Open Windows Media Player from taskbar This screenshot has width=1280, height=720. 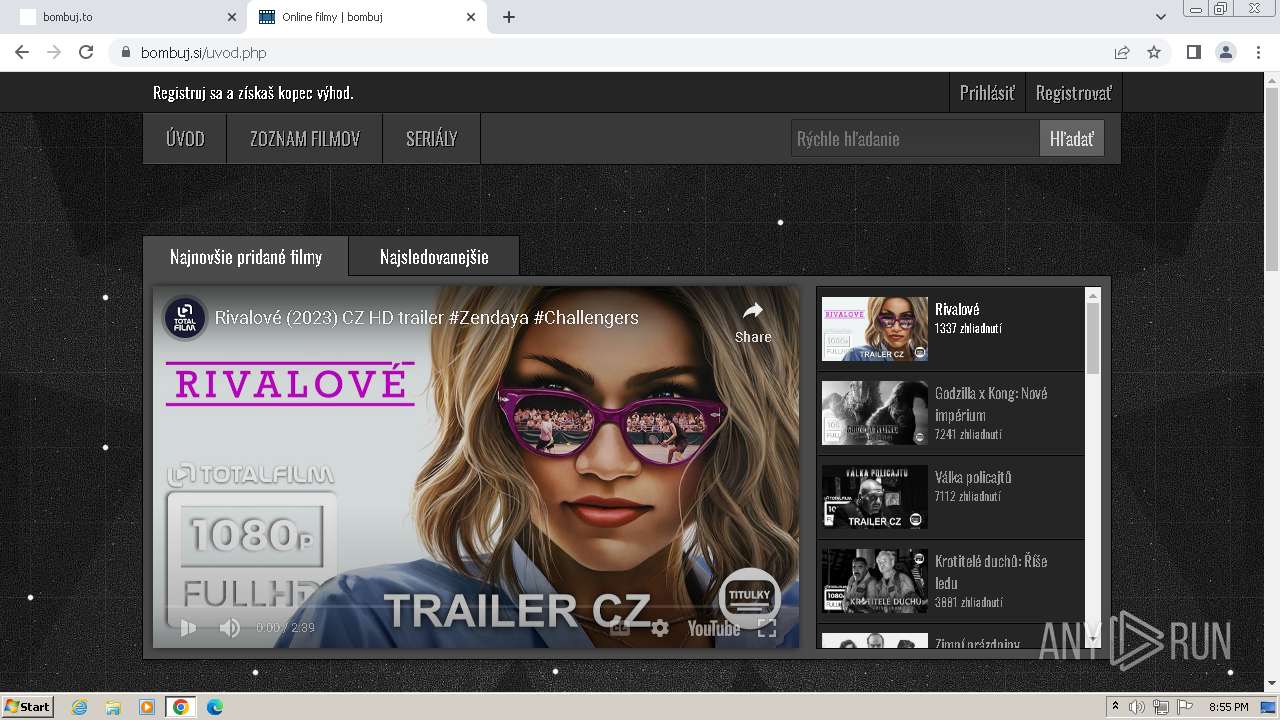tap(147, 707)
